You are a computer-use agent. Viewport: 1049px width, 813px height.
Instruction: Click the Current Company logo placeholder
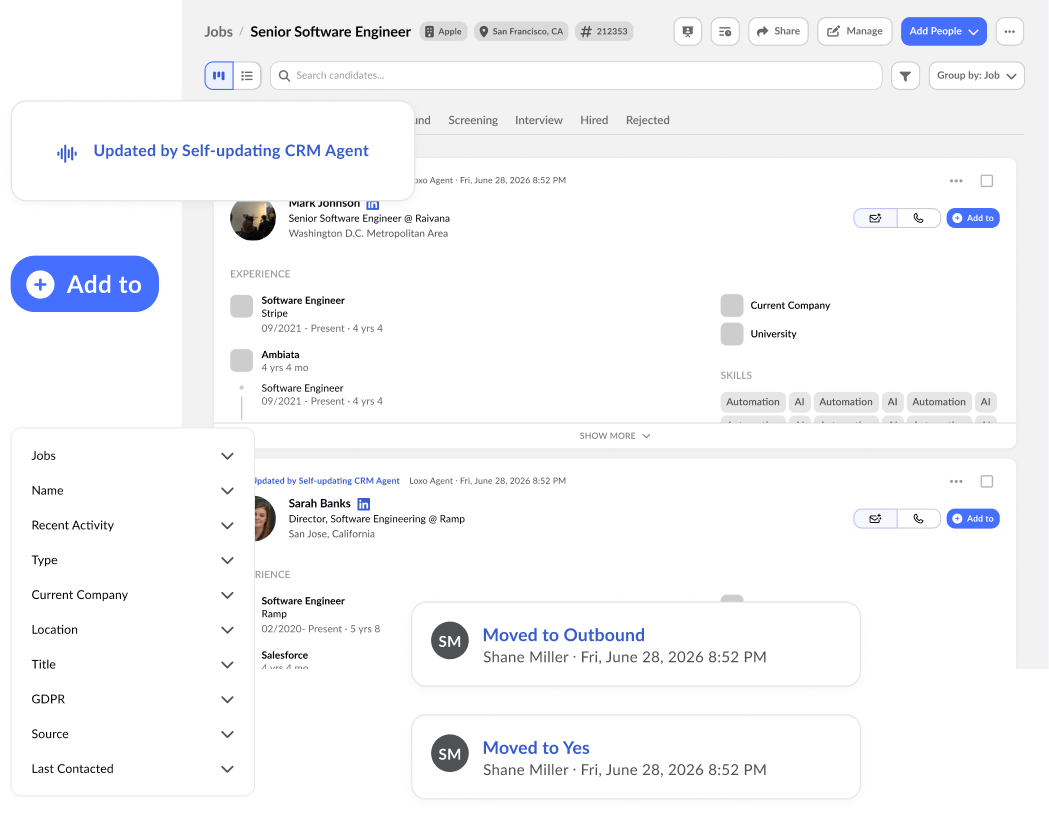(x=732, y=305)
